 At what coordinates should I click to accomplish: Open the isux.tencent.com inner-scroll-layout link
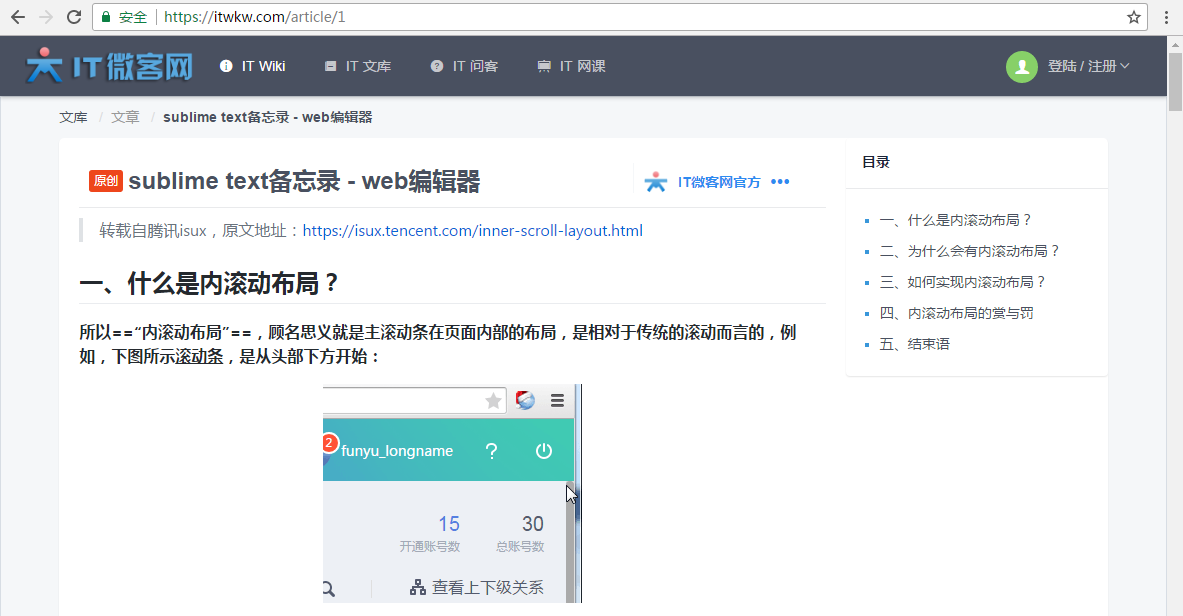coord(472,230)
